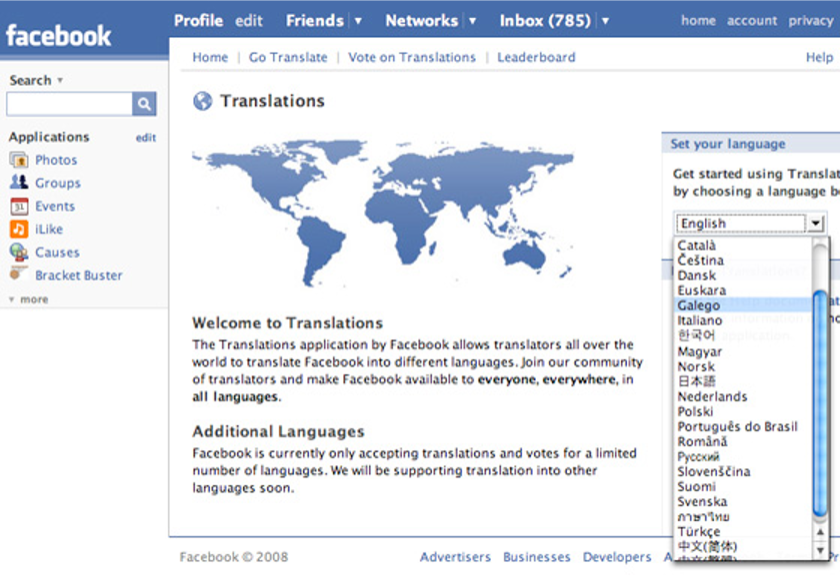Select Slovenščina from the language list
This screenshot has width=840, height=585.
(743, 471)
